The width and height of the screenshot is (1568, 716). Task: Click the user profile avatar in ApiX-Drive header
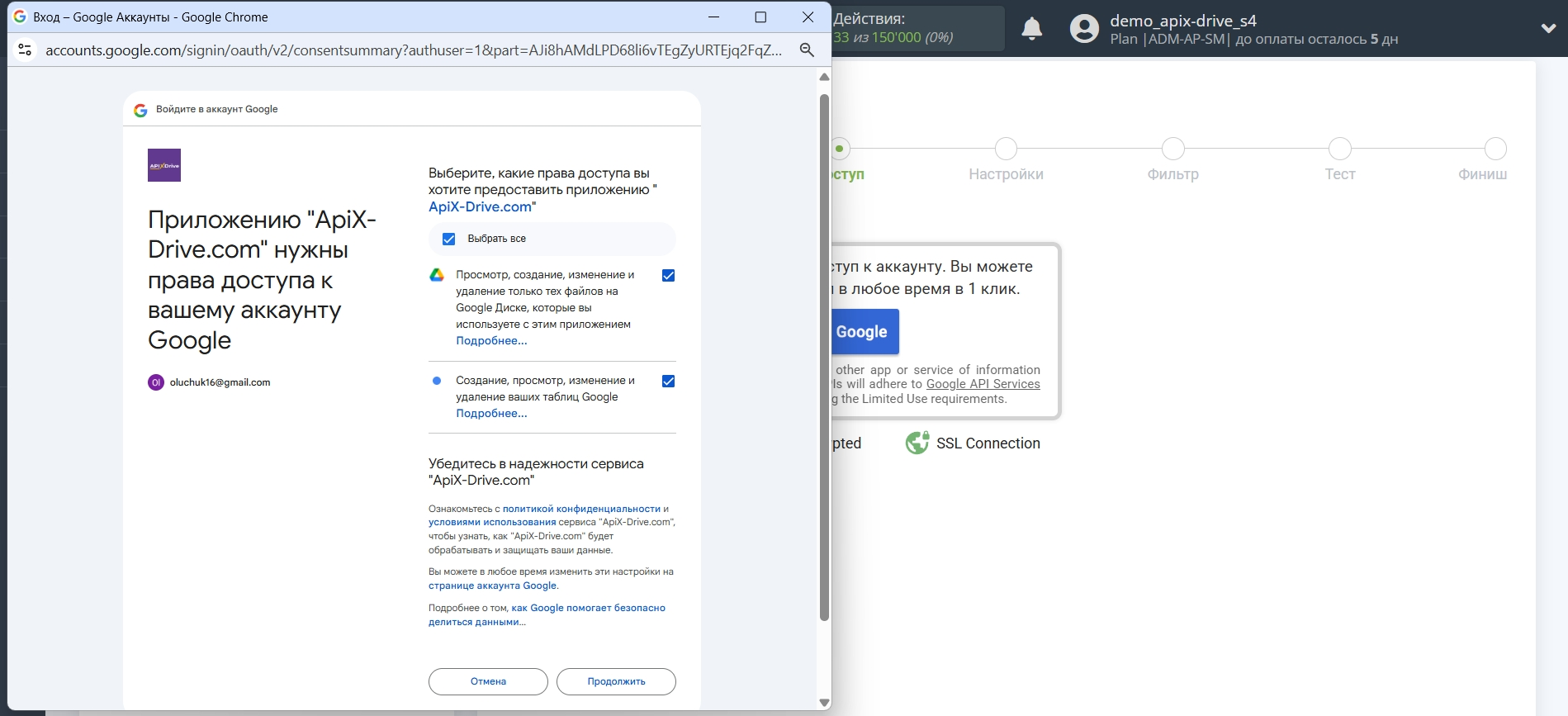[x=1084, y=29]
